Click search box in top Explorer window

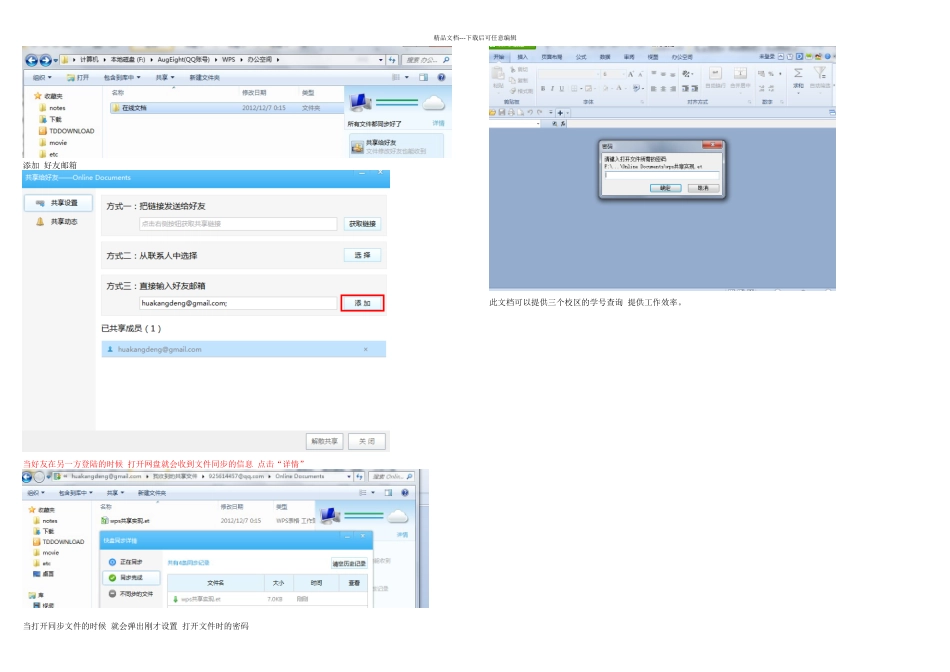(x=426, y=60)
